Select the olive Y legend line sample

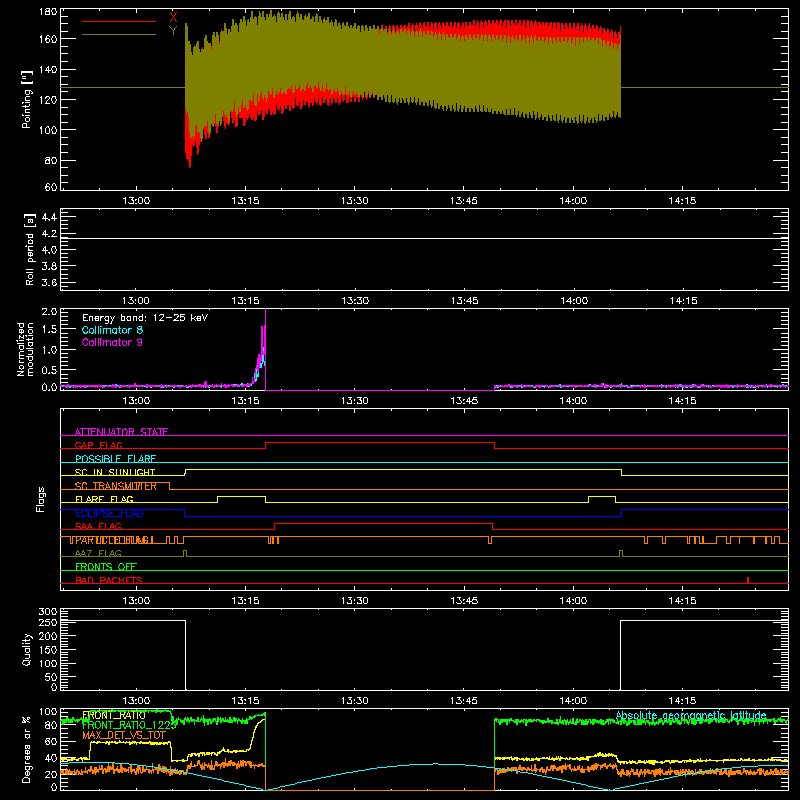[119, 34]
